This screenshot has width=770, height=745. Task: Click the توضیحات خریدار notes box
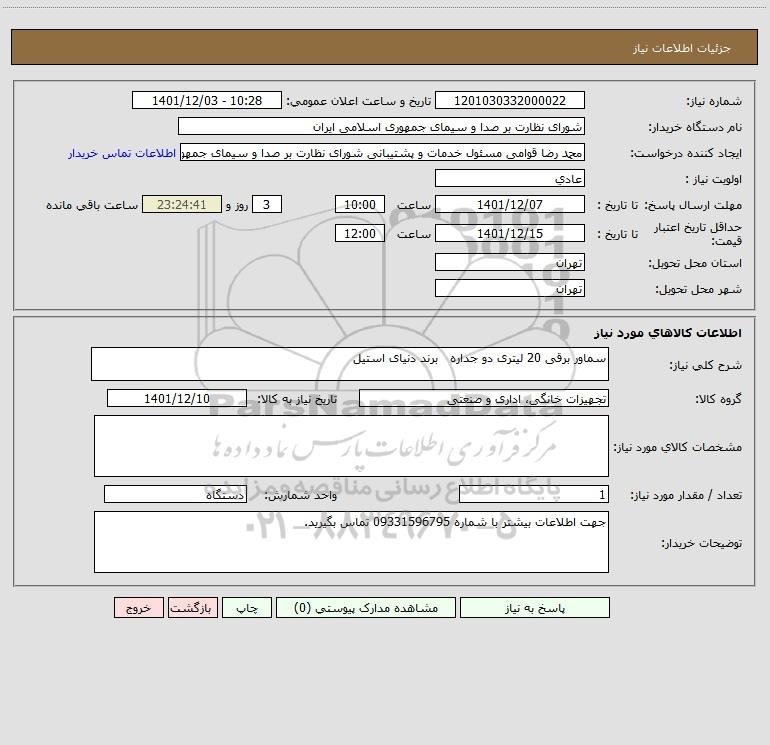click(351, 542)
